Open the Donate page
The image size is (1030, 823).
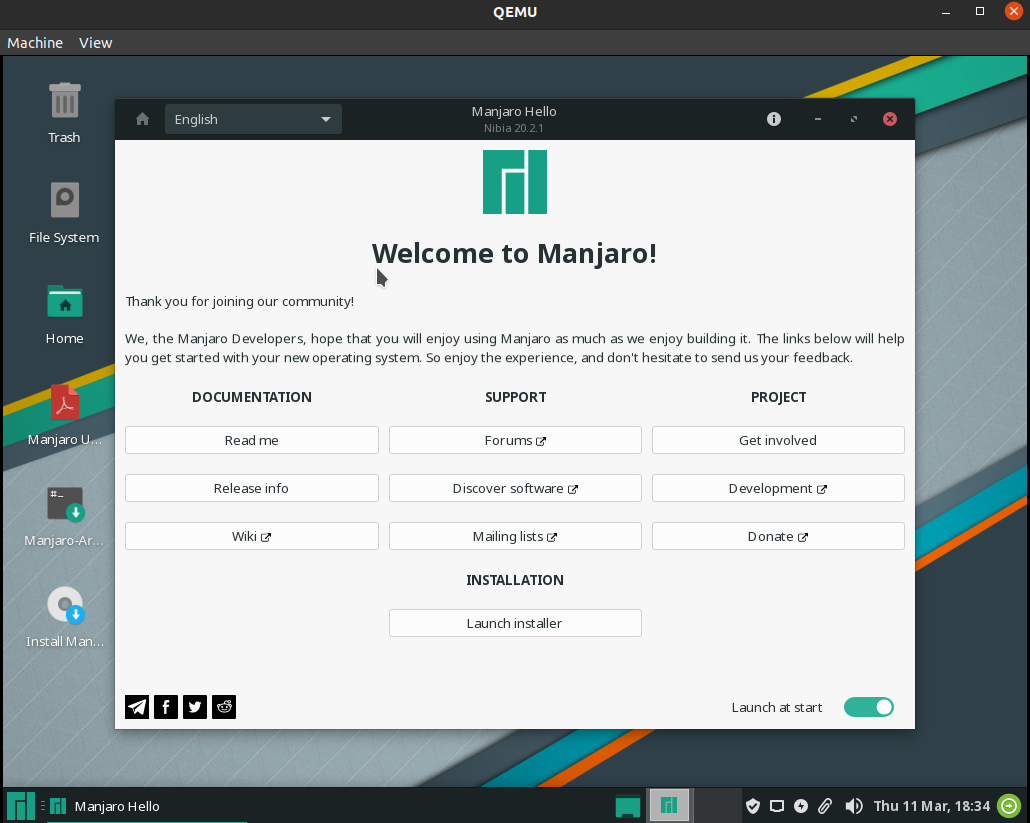[778, 536]
